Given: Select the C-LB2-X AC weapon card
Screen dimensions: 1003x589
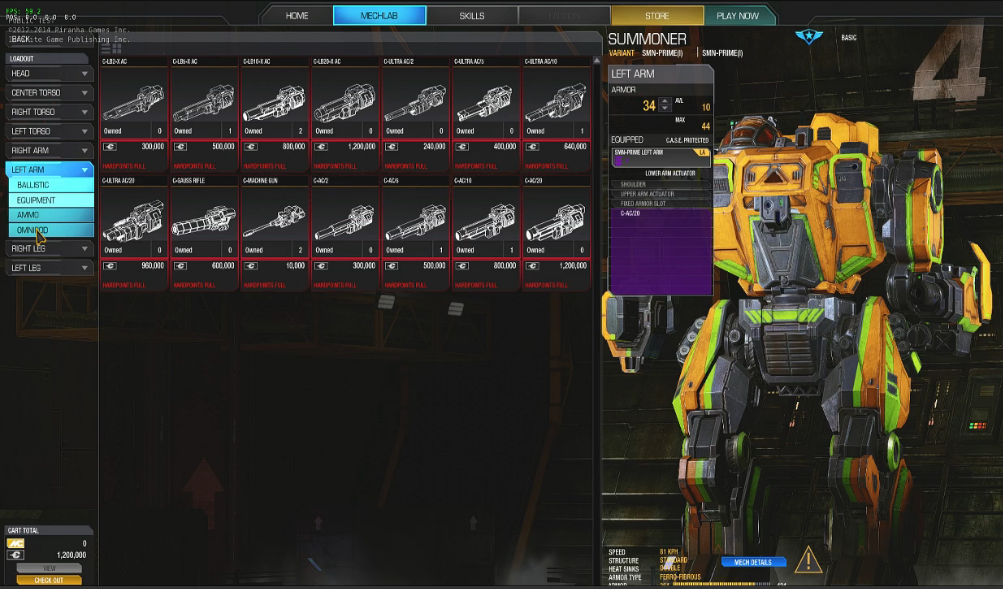Looking at the screenshot, I should 134,114.
